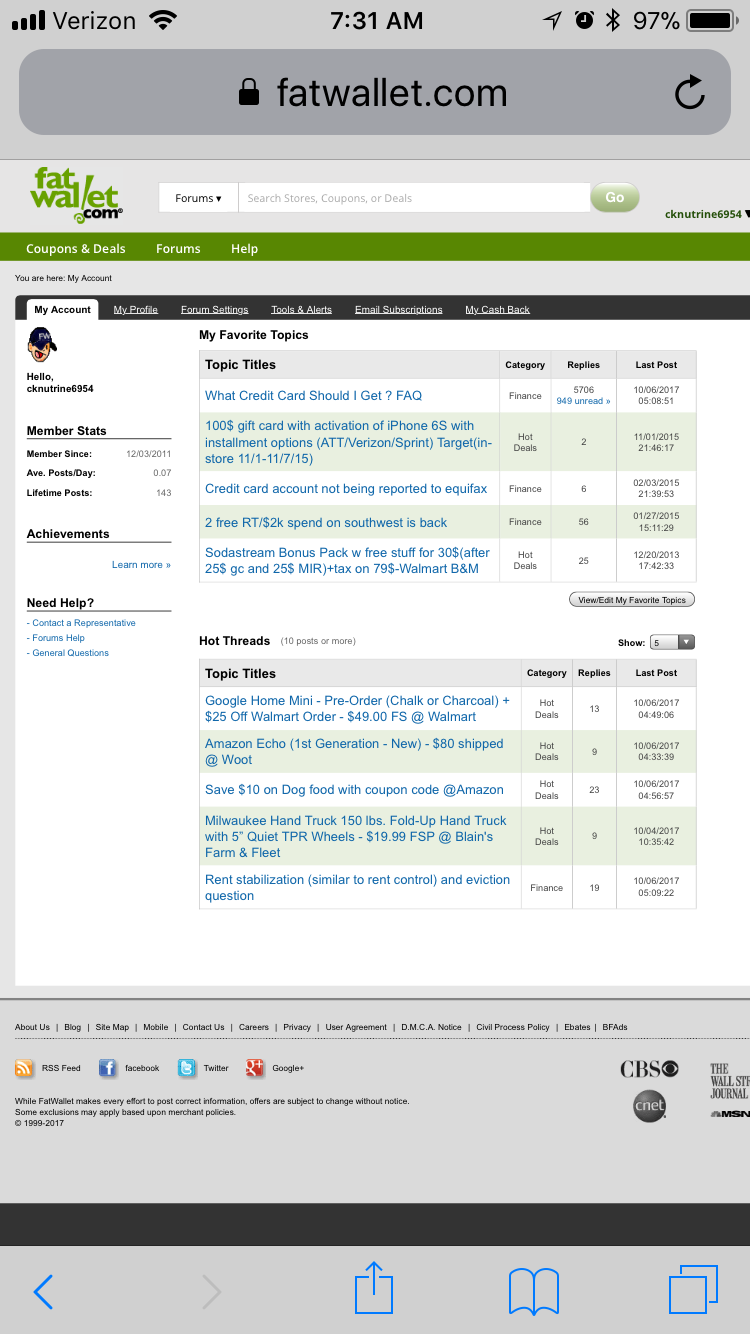Open the Rent stabilization and eviction thread

[357, 888]
